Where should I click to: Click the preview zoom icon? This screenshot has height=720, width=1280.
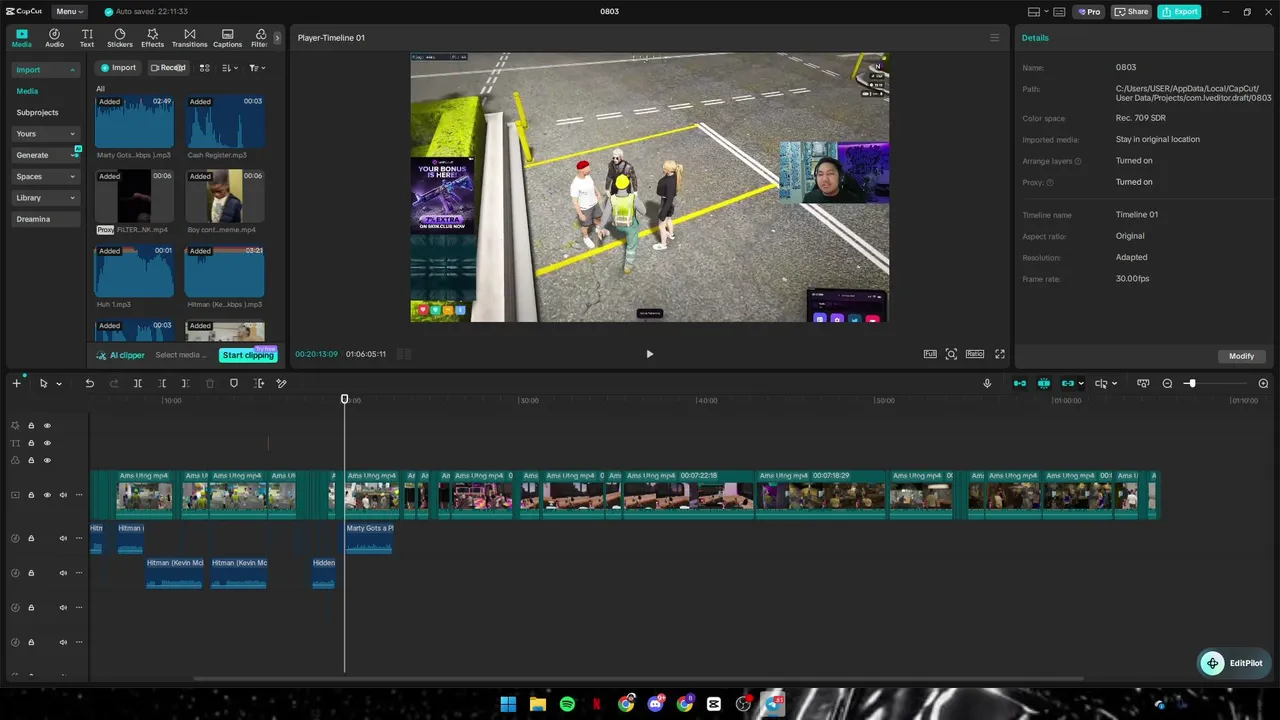coord(951,354)
